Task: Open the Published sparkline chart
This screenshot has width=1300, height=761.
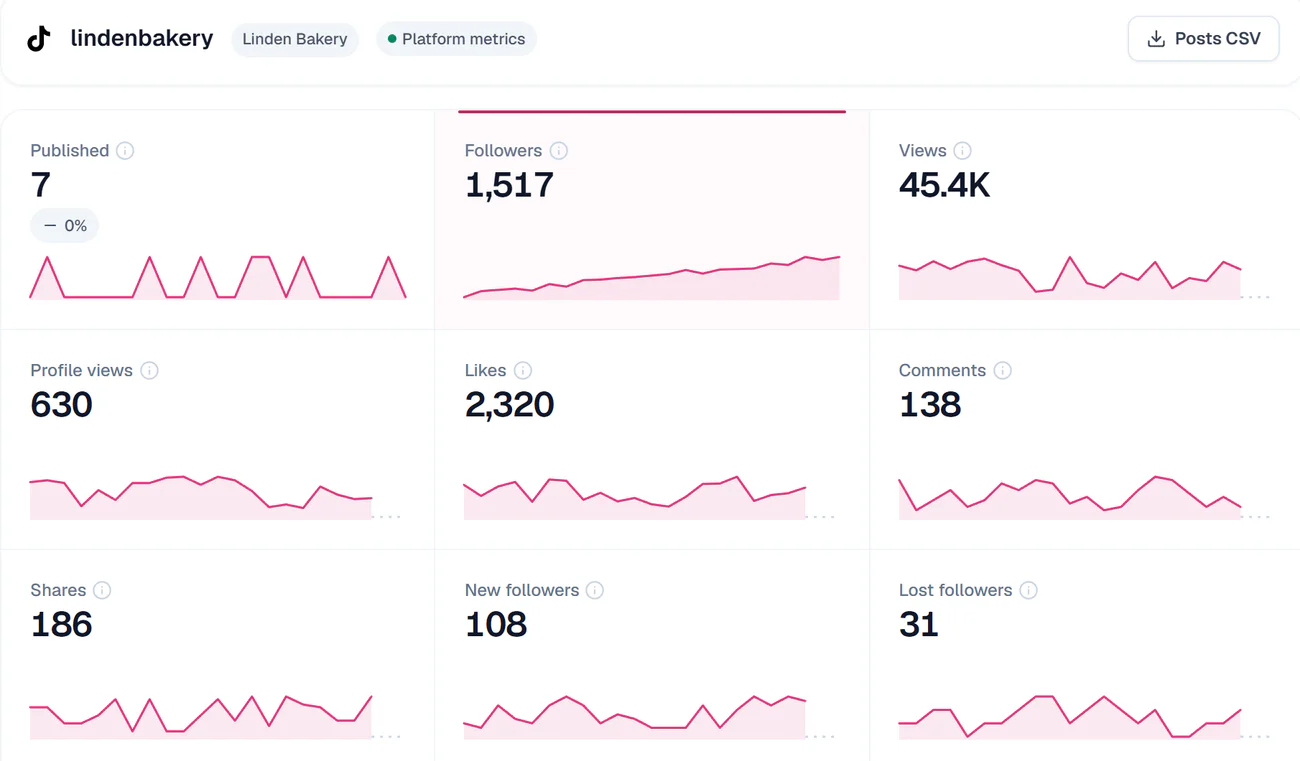Action: [x=218, y=277]
